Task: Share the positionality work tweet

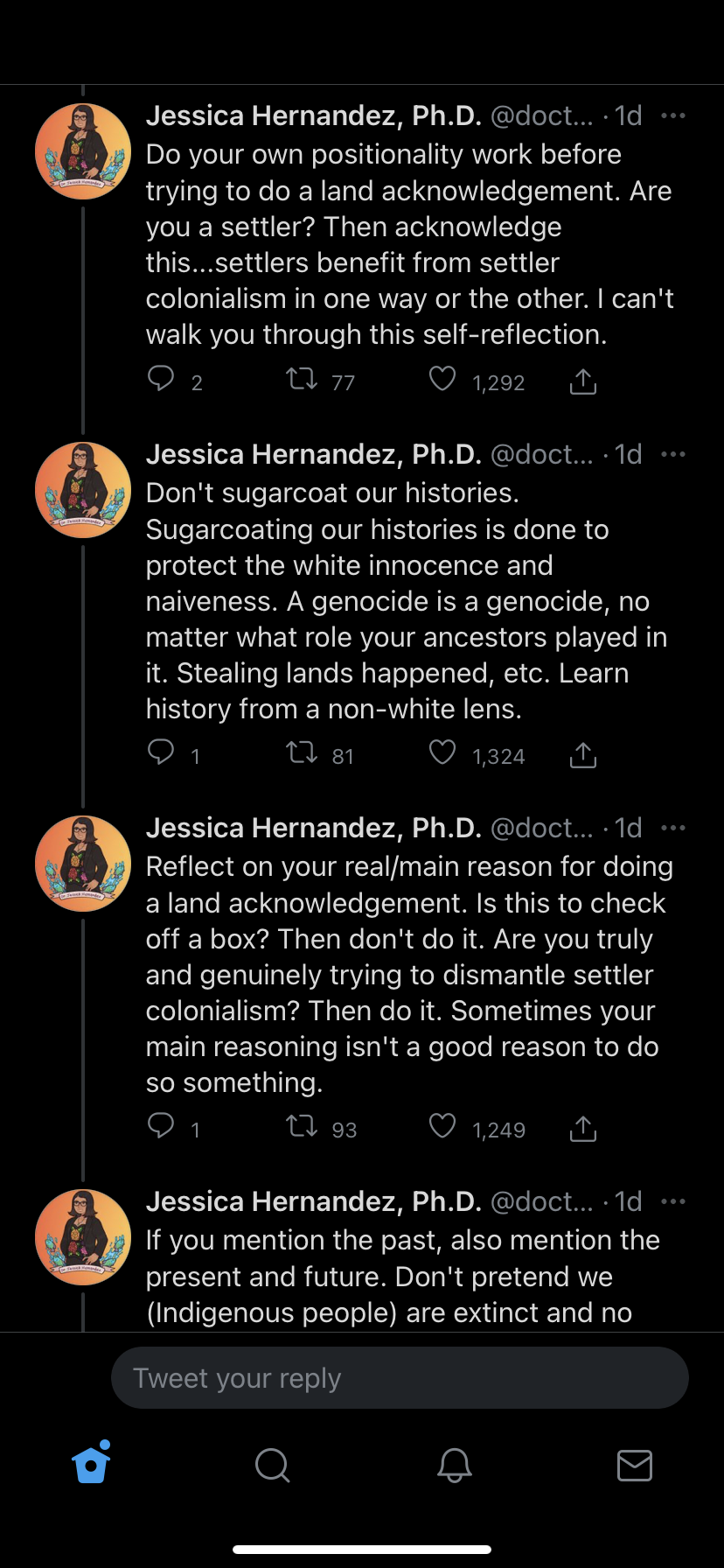Action: 583,381
